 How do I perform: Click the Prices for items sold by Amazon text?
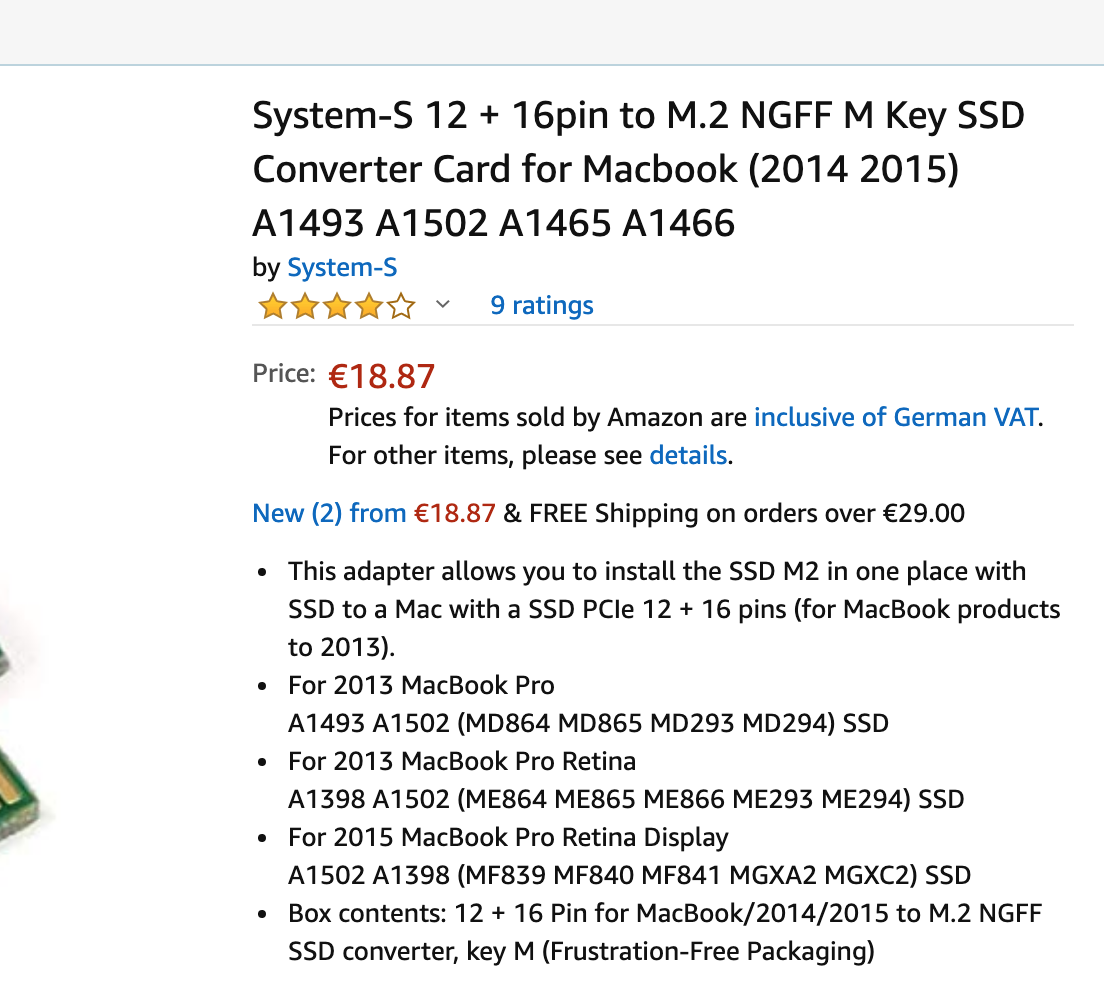(538, 417)
